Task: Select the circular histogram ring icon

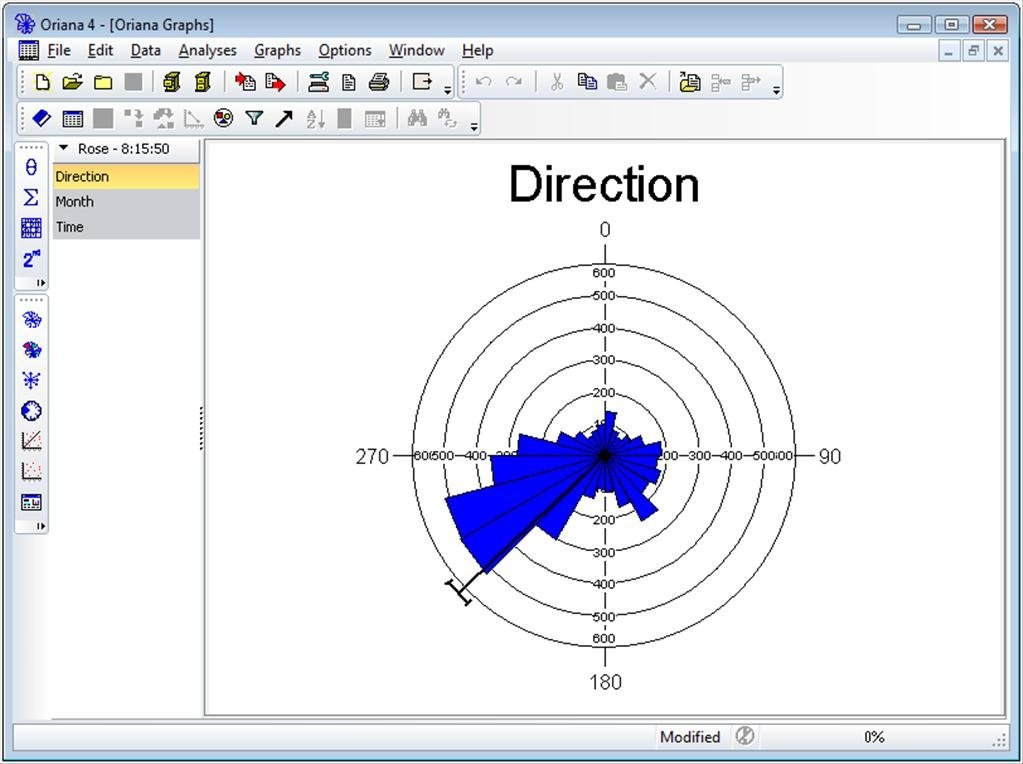Action: (31, 410)
